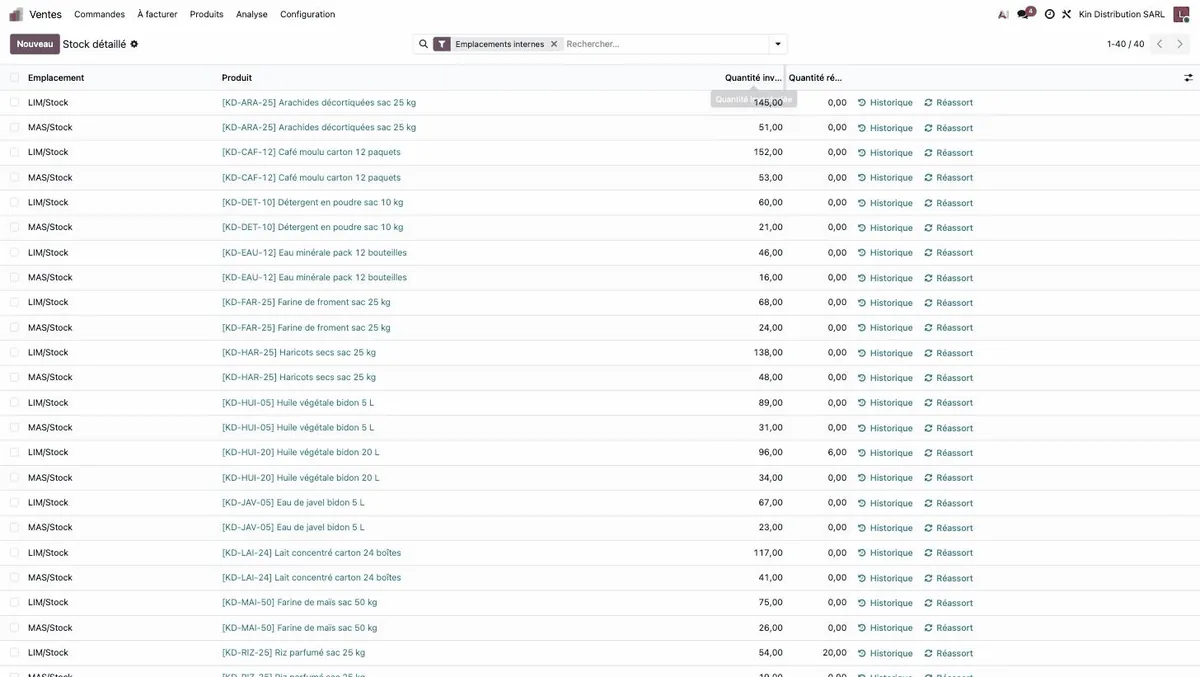
Task: Click the filter funnel icon in search box
Action: [x=442, y=44]
